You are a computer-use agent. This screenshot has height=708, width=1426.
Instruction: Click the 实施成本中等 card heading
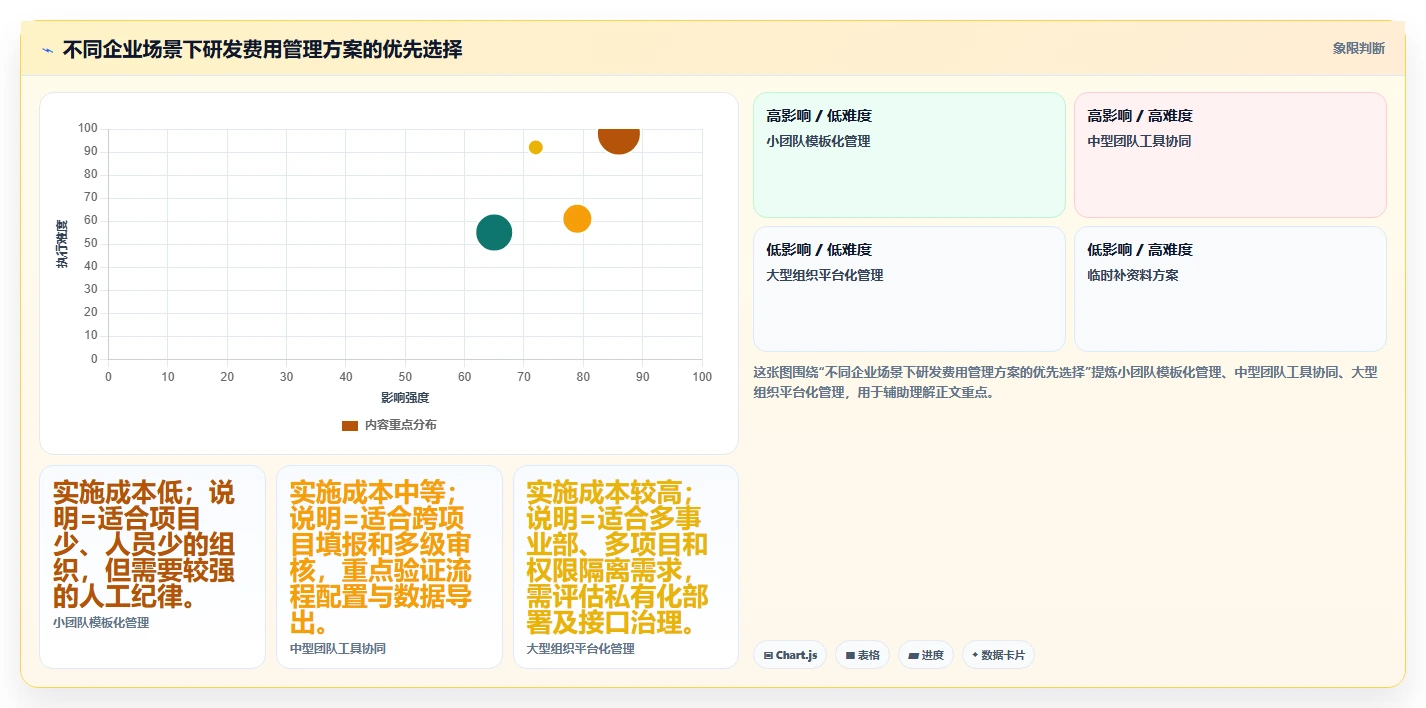coord(381,558)
